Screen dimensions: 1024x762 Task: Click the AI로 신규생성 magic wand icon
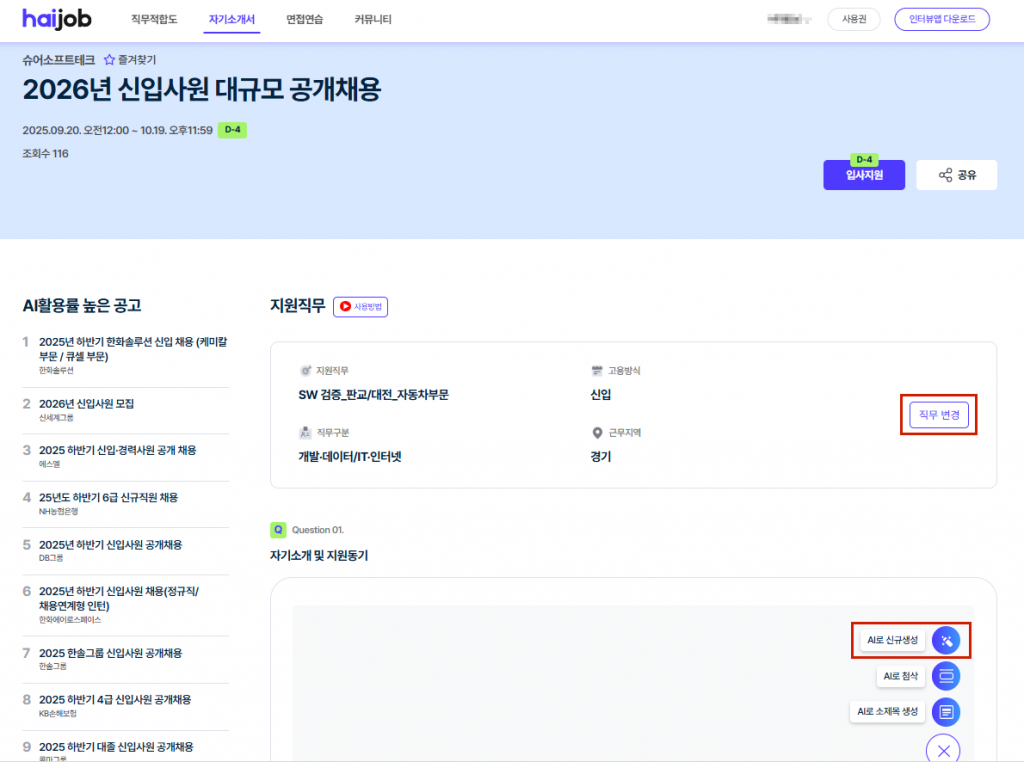(x=946, y=640)
